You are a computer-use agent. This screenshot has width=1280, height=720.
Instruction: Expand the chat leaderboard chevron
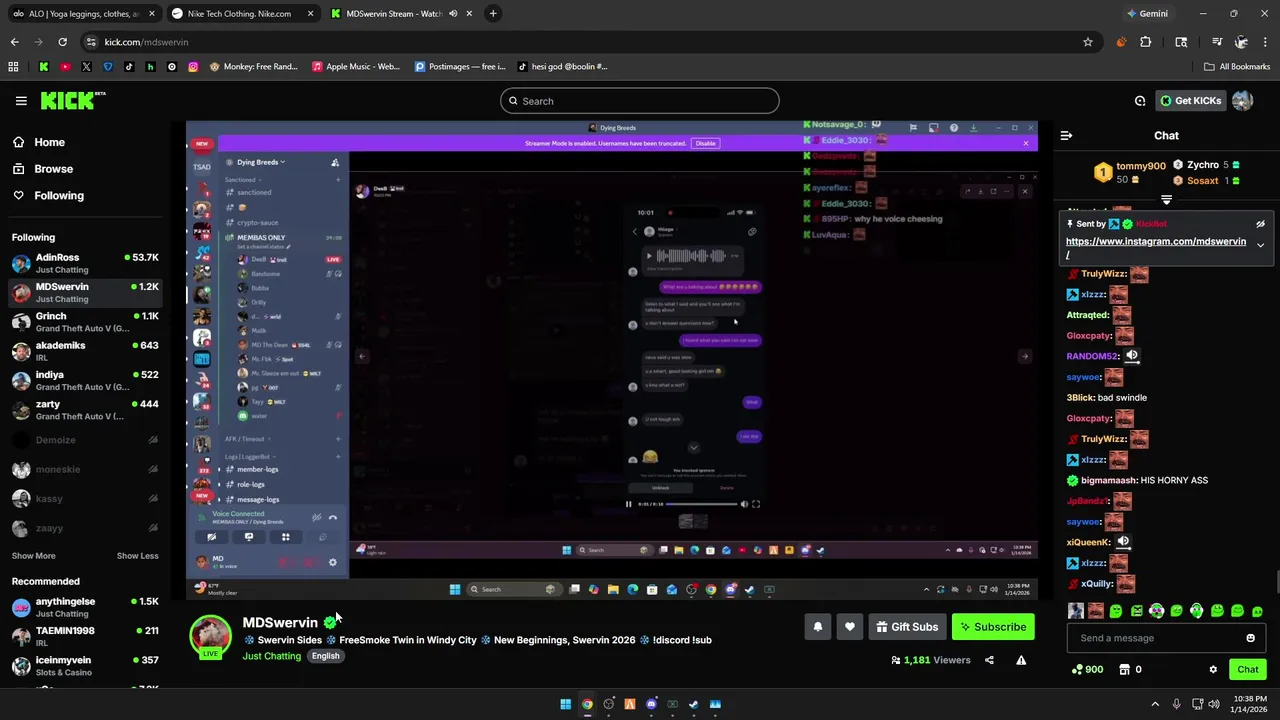1166,200
